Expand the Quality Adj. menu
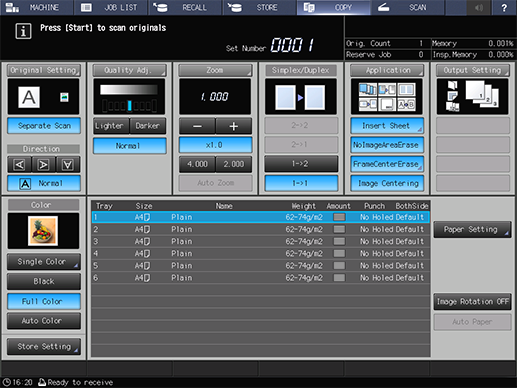The image size is (517, 388). [x=129, y=70]
